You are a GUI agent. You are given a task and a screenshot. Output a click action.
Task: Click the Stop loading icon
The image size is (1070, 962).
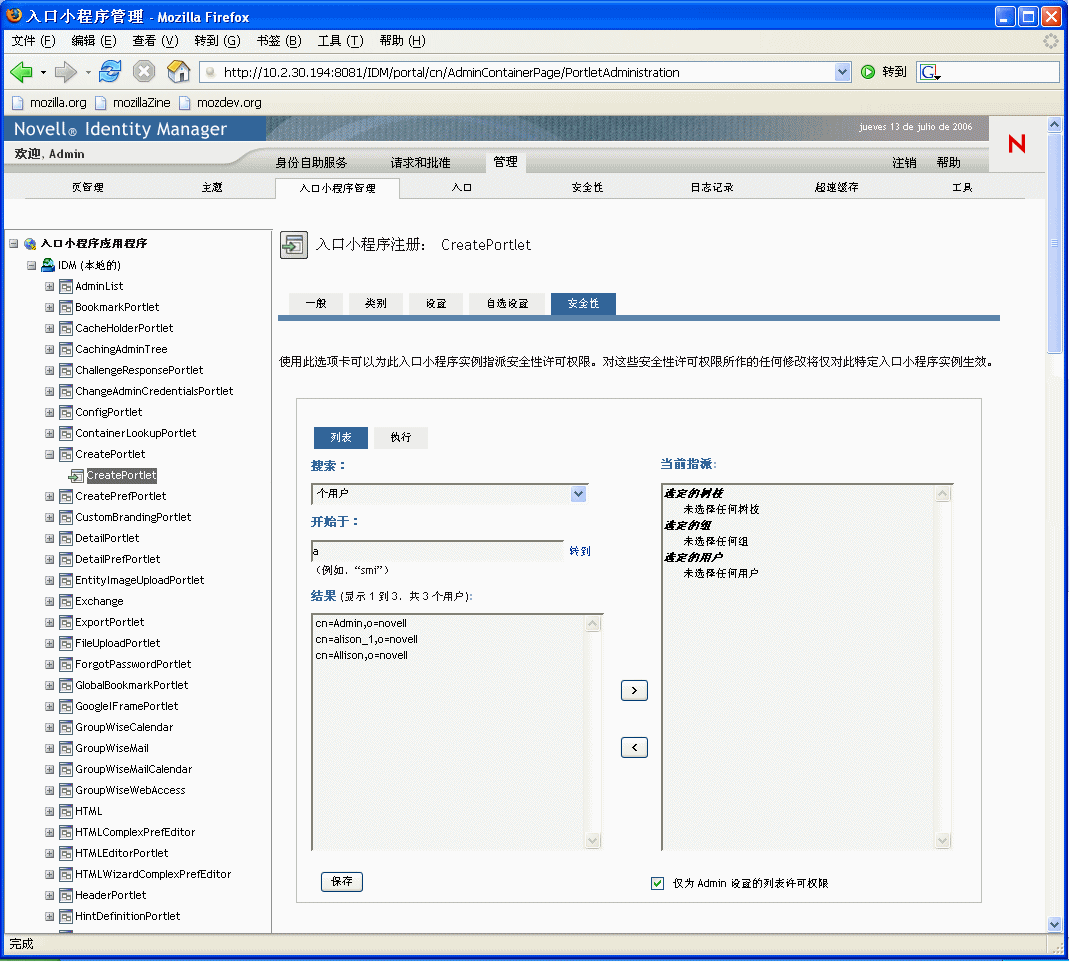point(143,72)
